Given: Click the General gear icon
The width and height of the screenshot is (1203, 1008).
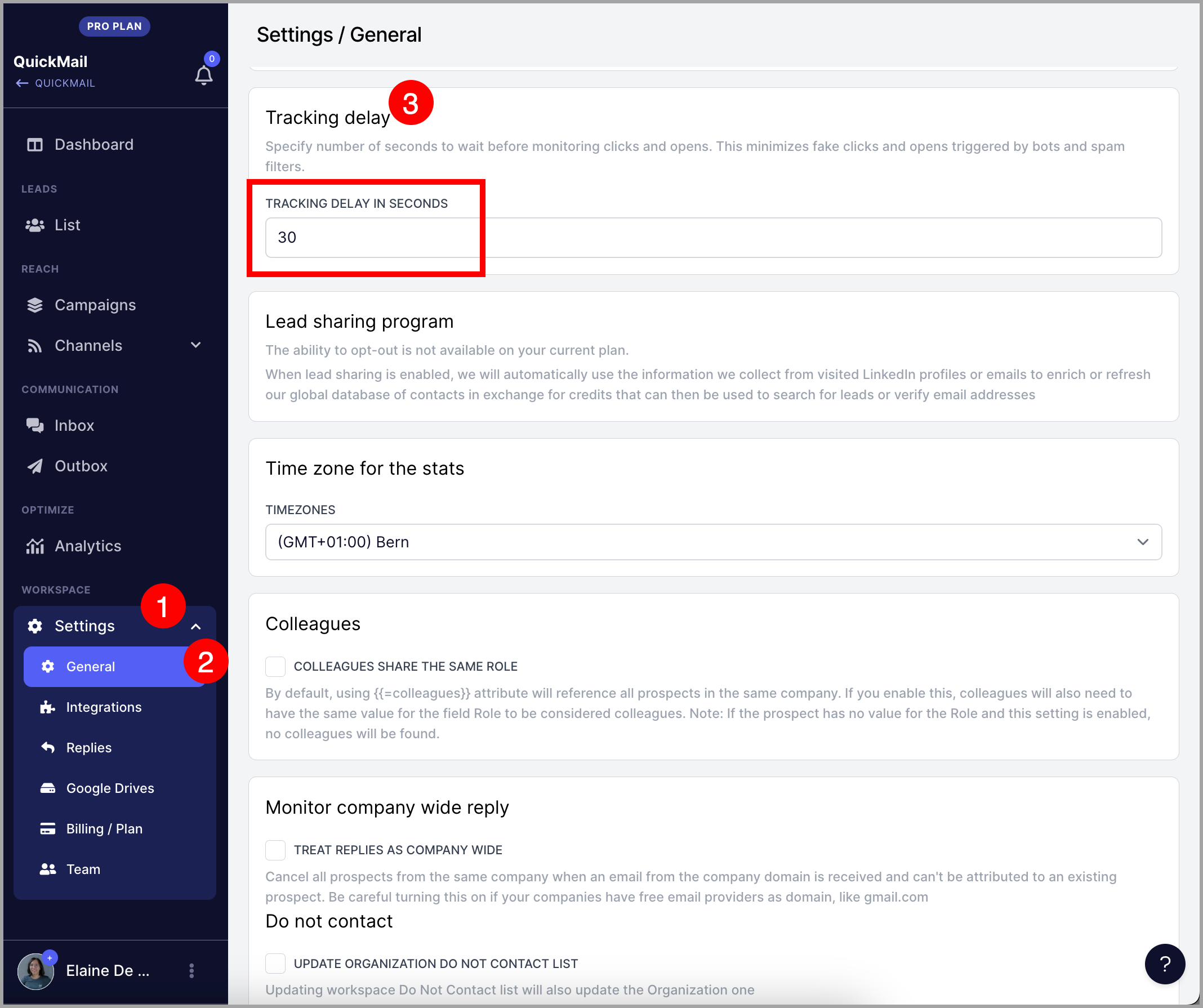Looking at the screenshot, I should [x=48, y=667].
